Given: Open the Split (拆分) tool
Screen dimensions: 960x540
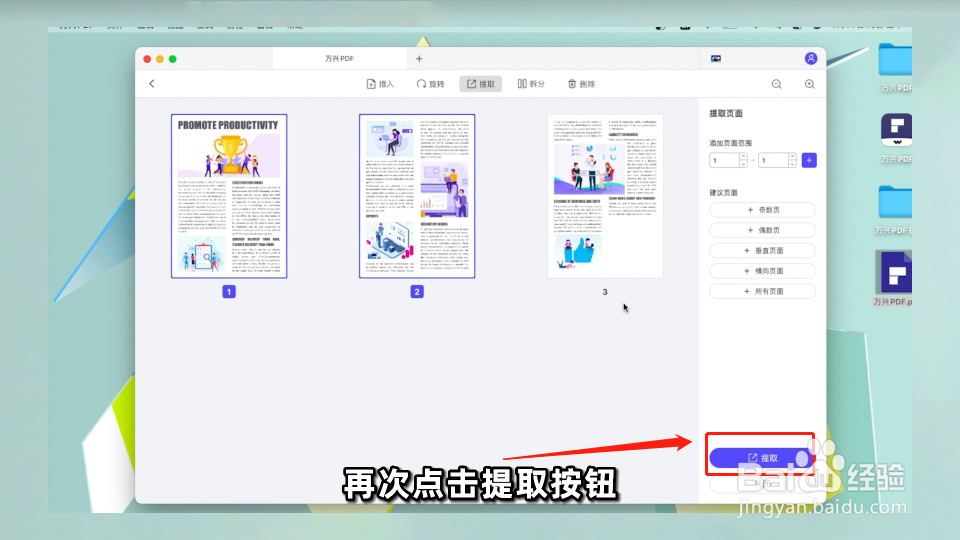Looking at the screenshot, I should pyautogui.click(x=531, y=84).
